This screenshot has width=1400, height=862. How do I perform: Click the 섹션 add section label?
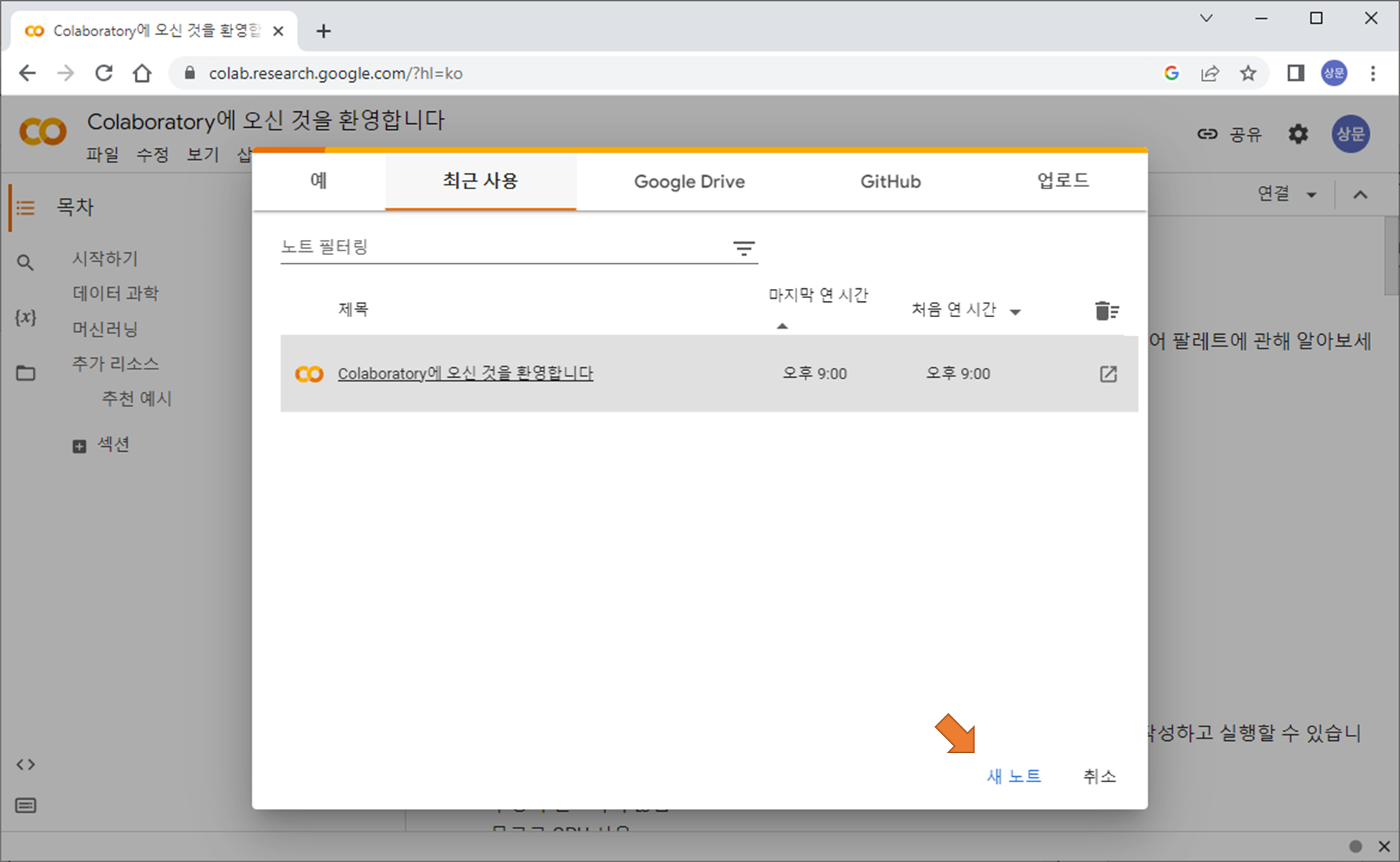(x=113, y=444)
